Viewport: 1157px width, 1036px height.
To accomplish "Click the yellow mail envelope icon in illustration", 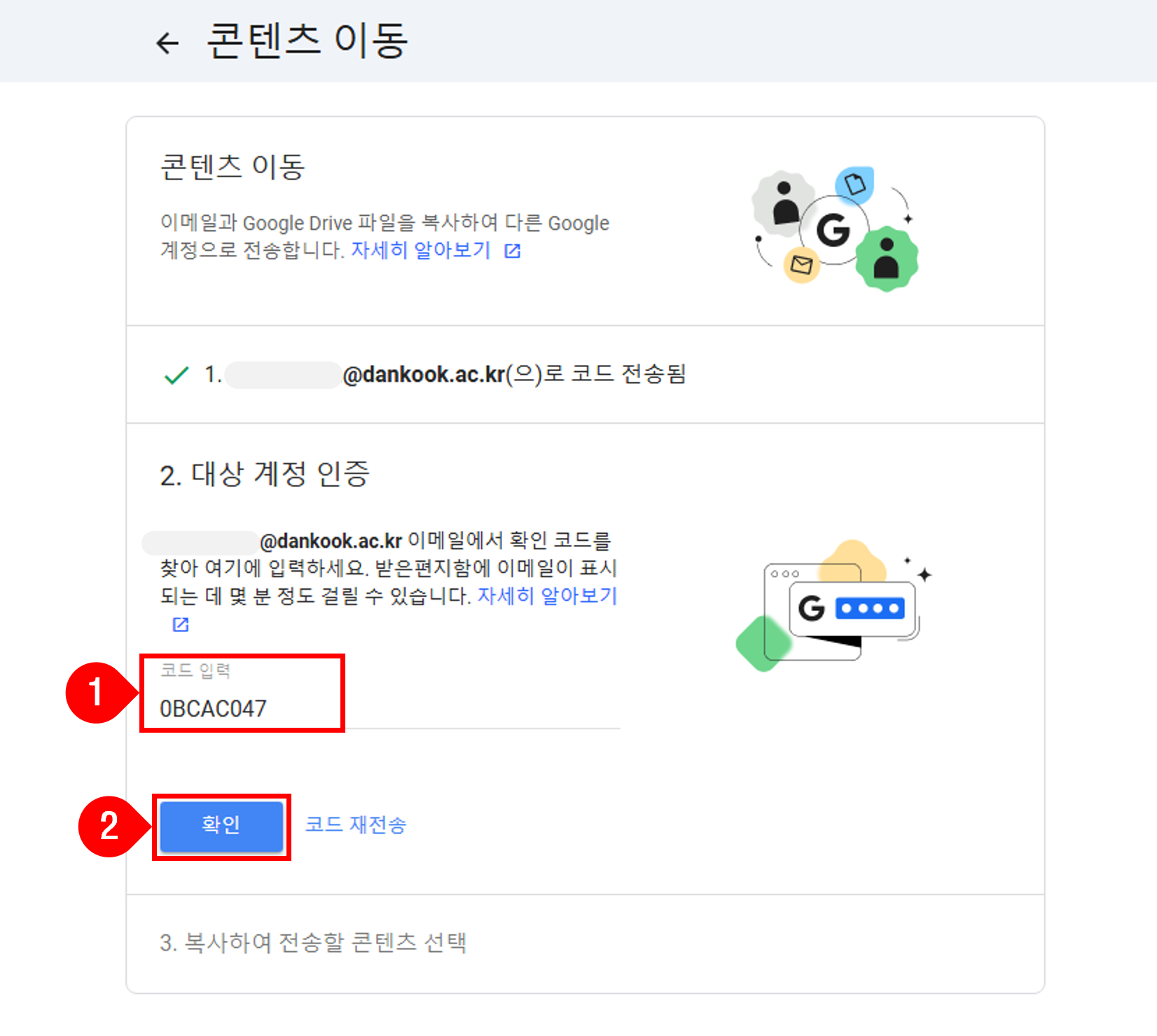I will pyautogui.click(x=801, y=265).
